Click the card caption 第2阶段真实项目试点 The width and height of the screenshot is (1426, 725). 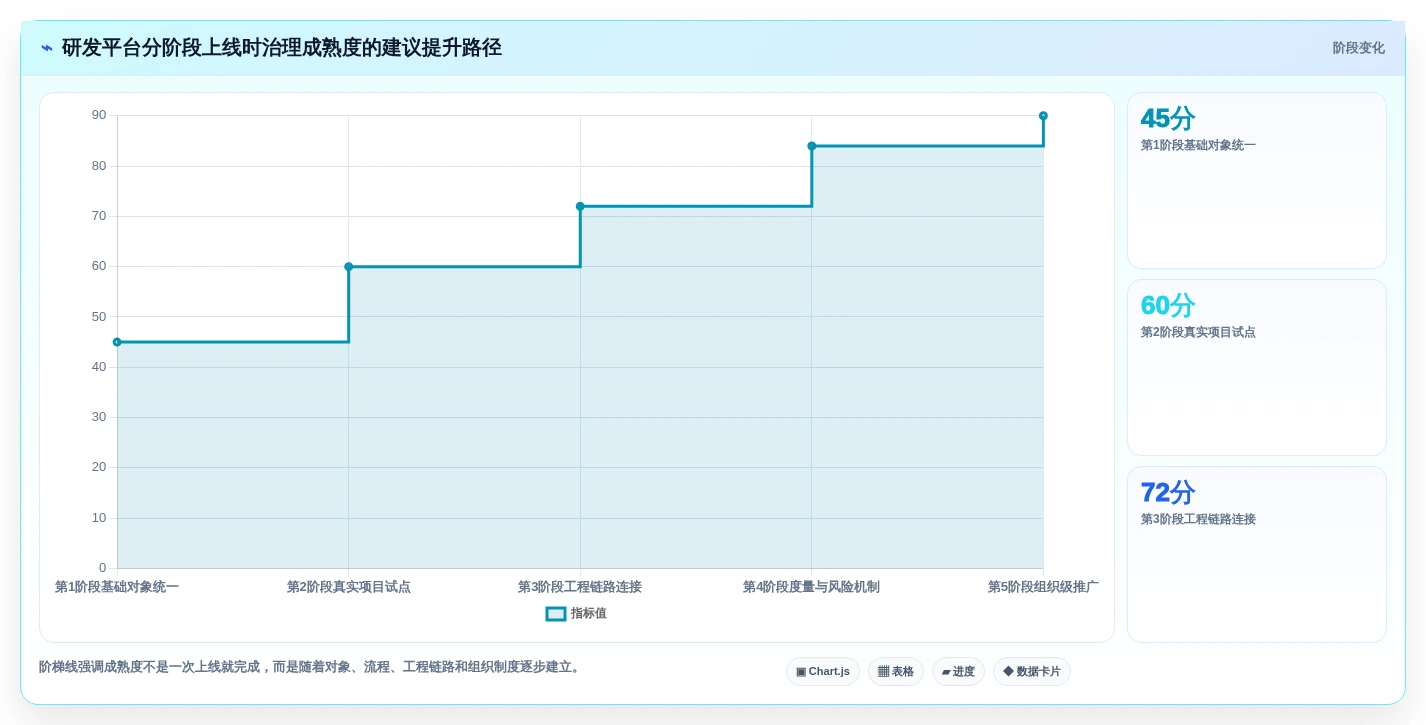pos(1198,332)
